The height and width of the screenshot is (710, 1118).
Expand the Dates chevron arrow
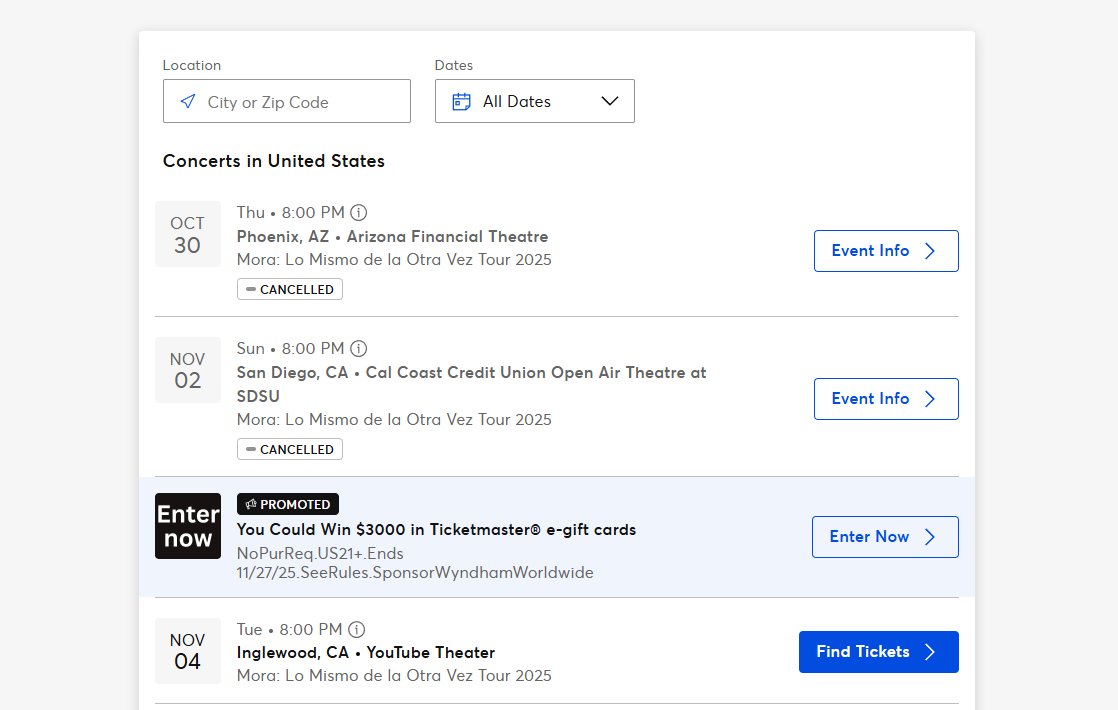pos(610,101)
